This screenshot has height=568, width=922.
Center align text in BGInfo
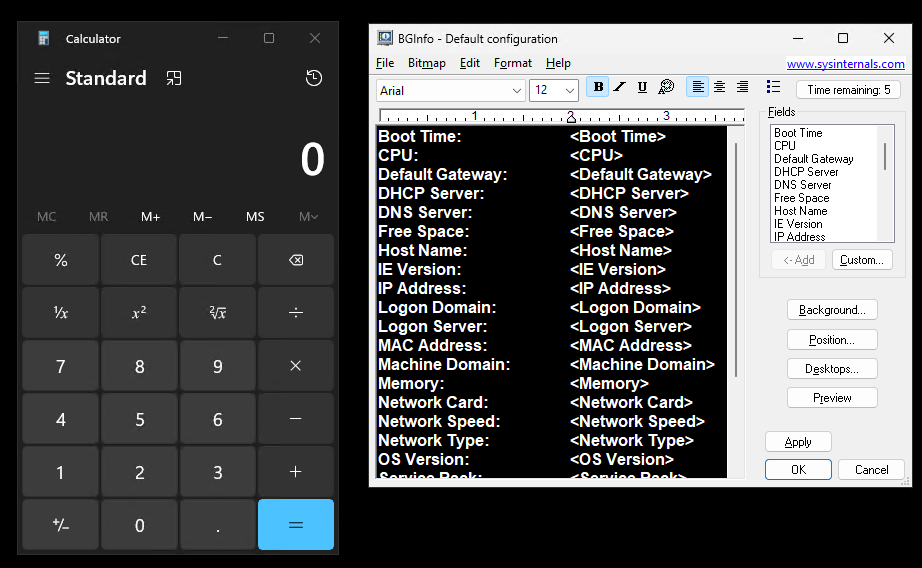point(719,87)
